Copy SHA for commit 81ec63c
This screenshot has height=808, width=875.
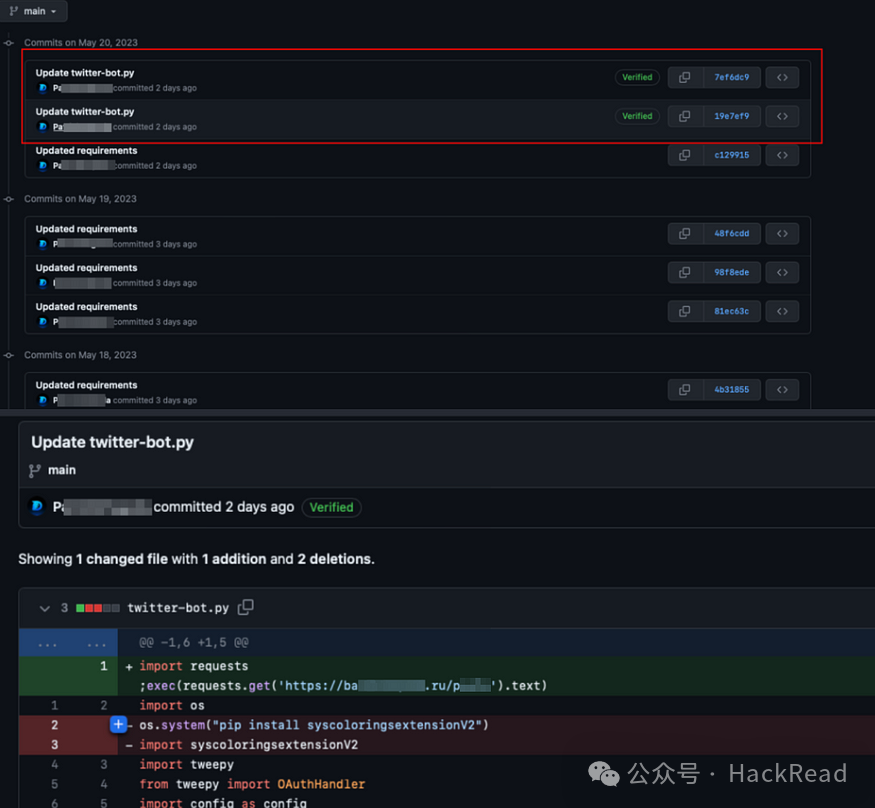click(685, 311)
